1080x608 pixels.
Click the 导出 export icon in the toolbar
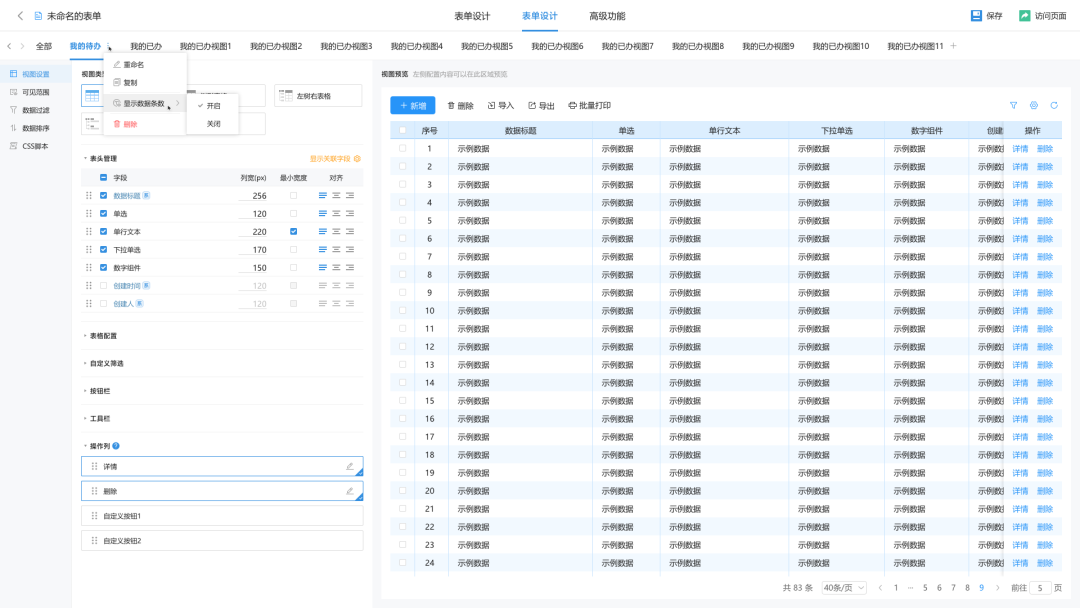tap(533, 104)
